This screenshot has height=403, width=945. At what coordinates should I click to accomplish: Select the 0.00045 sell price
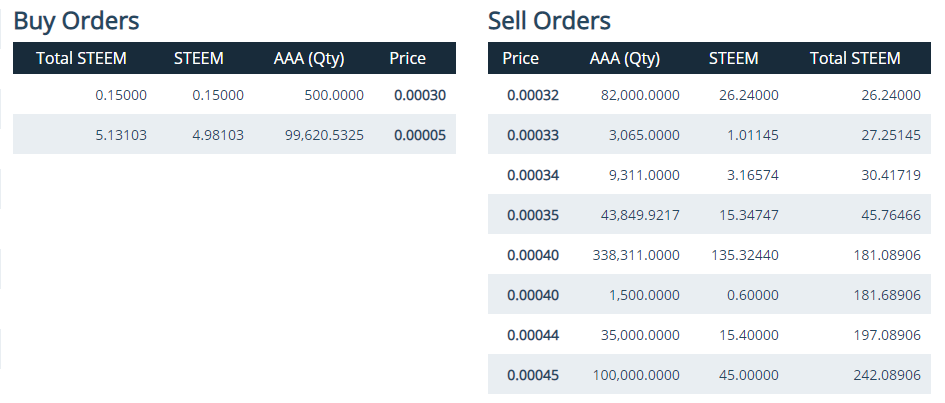(533, 375)
